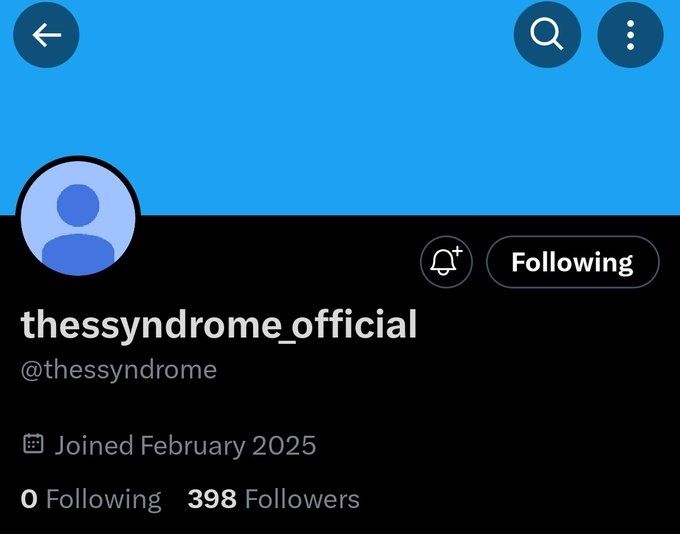
Task: Select the thessyndrome_official display name
Action: point(219,325)
